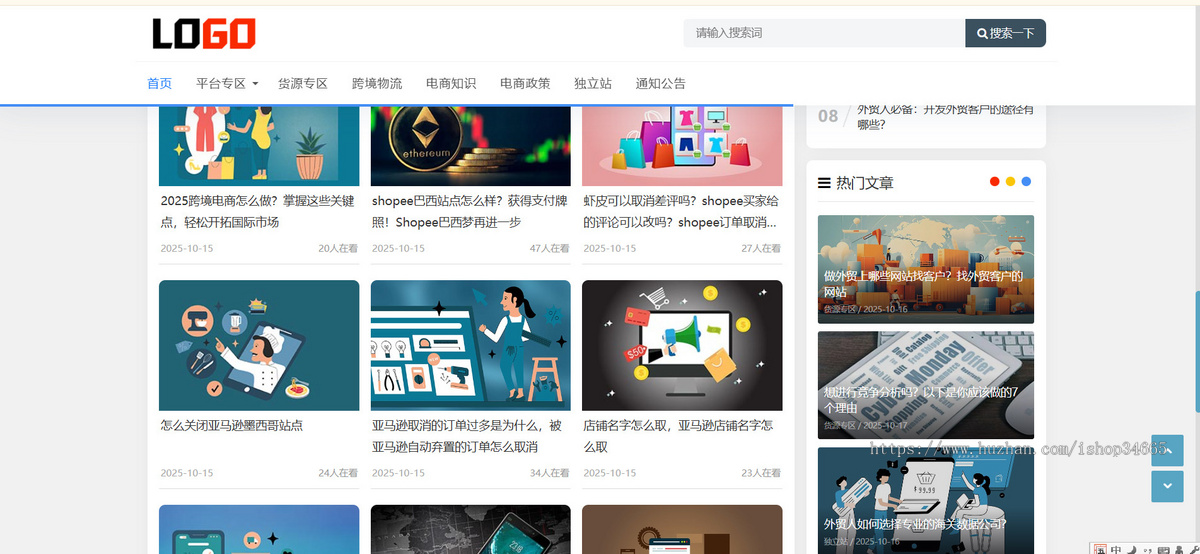Click date 2025-10-15 under 店铺名字怎么取
Viewport: 1200px width, 554px height.
tap(610, 473)
